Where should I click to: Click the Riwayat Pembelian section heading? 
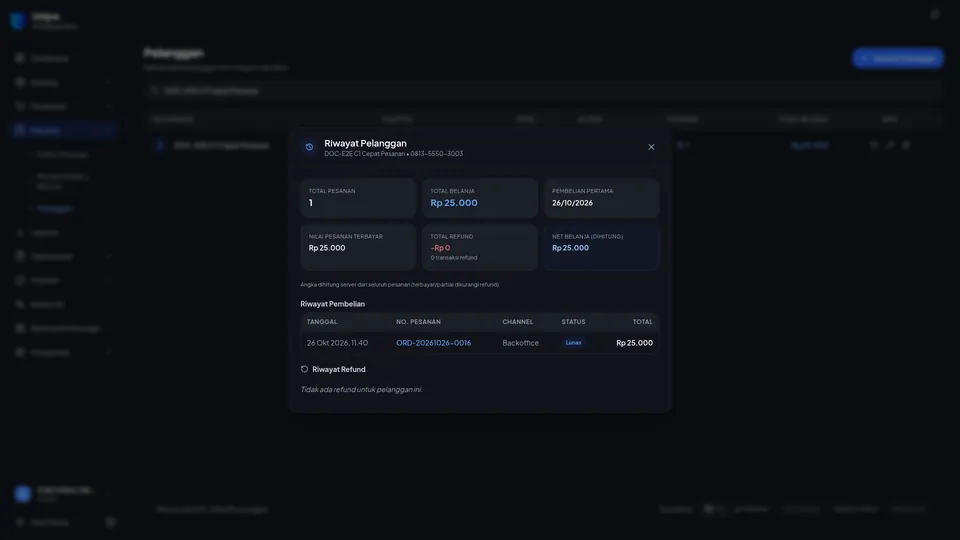(x=332, y=304)
